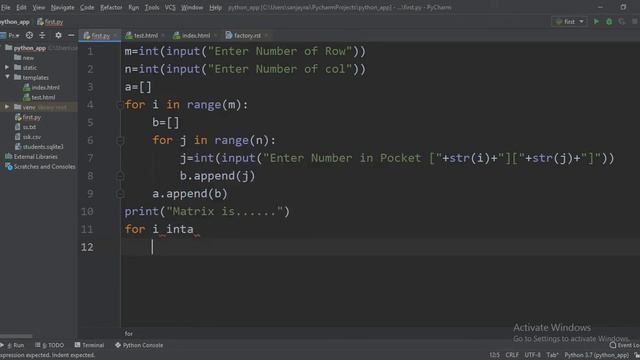The height and width of the screenshot is (360, 640).
Task: Select python_app root folder in tree
Action: pos(29,48)
